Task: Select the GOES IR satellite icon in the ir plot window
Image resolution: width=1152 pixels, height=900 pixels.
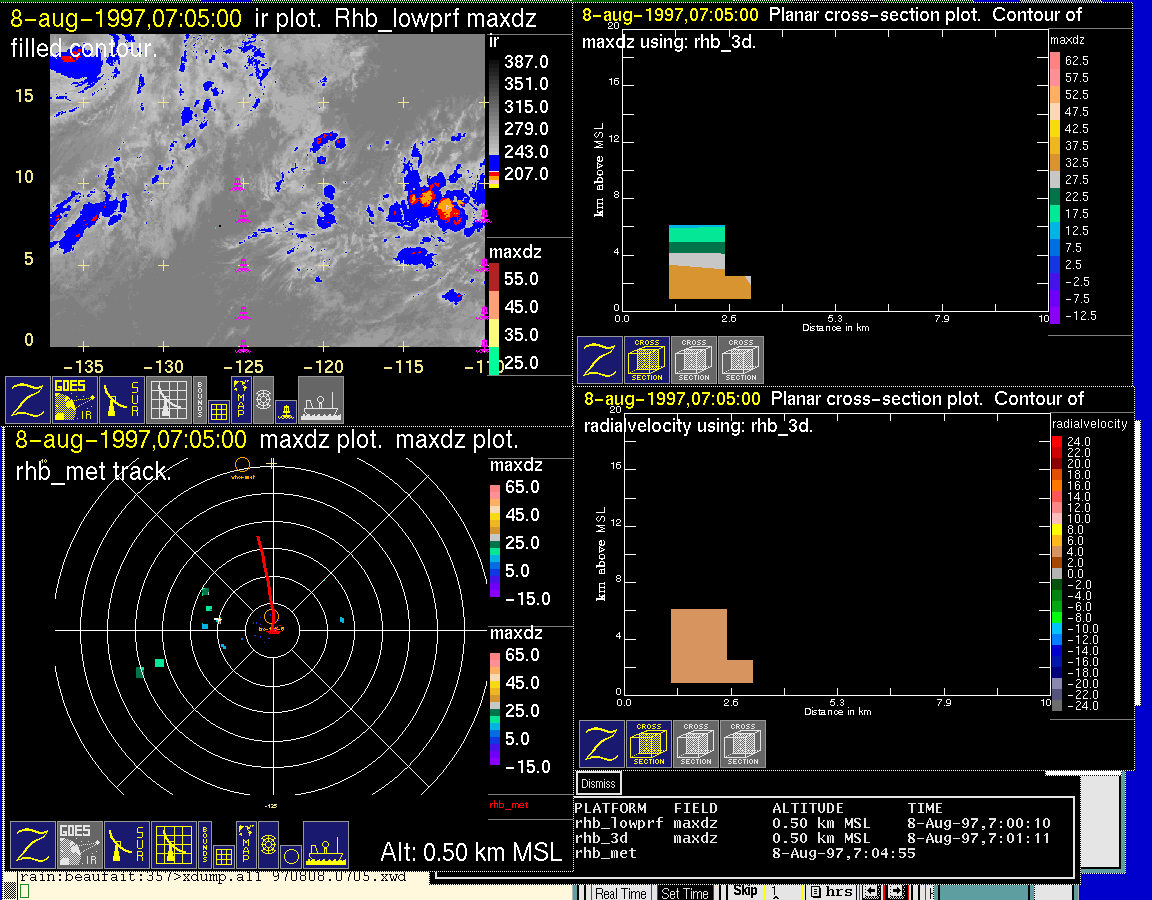Action: click(76, 400)
